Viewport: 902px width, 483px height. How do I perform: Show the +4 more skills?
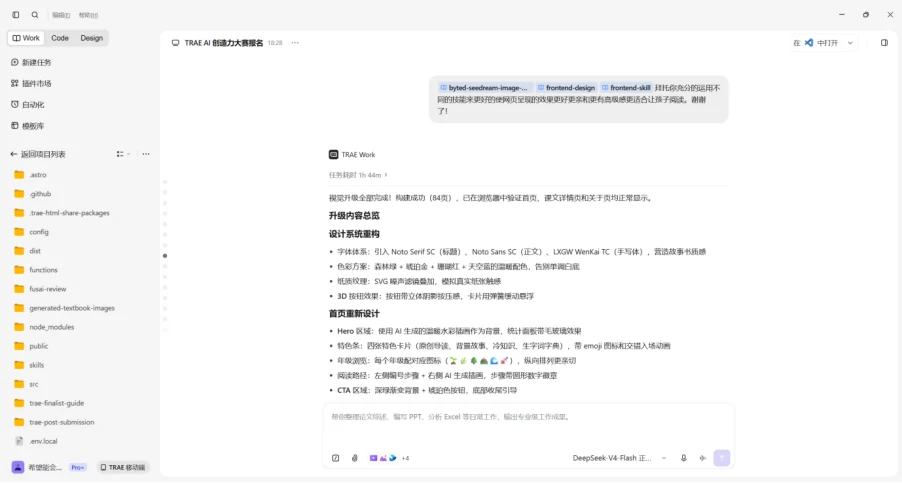[x=405, y=458]
